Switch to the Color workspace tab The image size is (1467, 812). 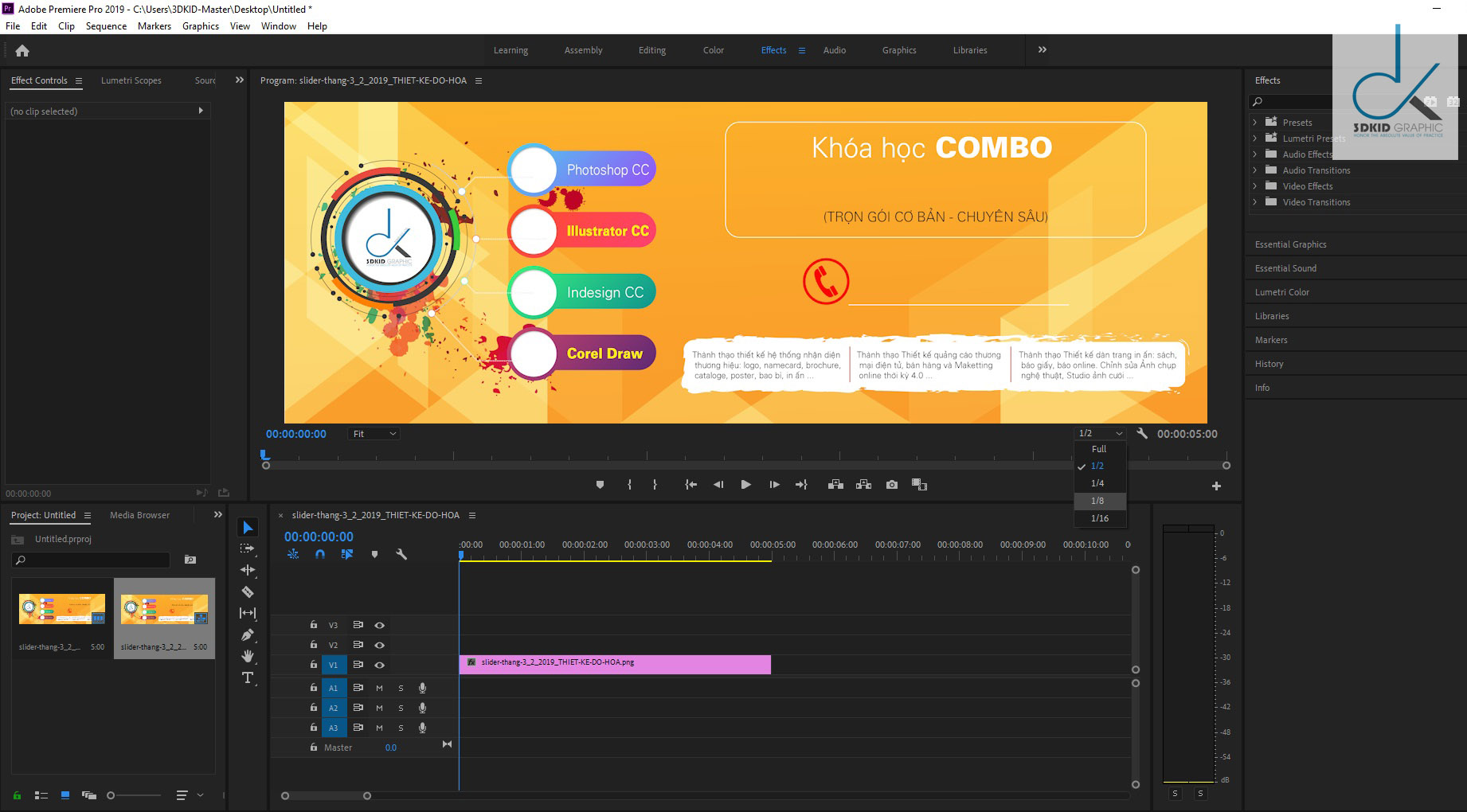pos(713,50)
